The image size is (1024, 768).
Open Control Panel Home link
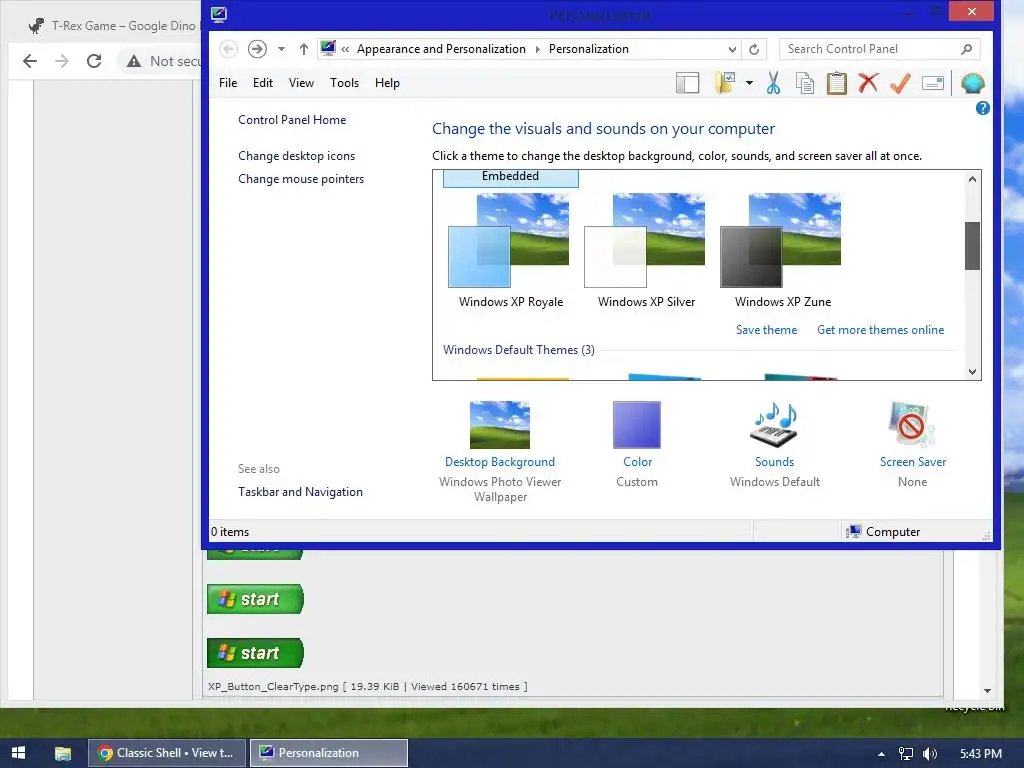pyautogui.click(x=292, y=120)
